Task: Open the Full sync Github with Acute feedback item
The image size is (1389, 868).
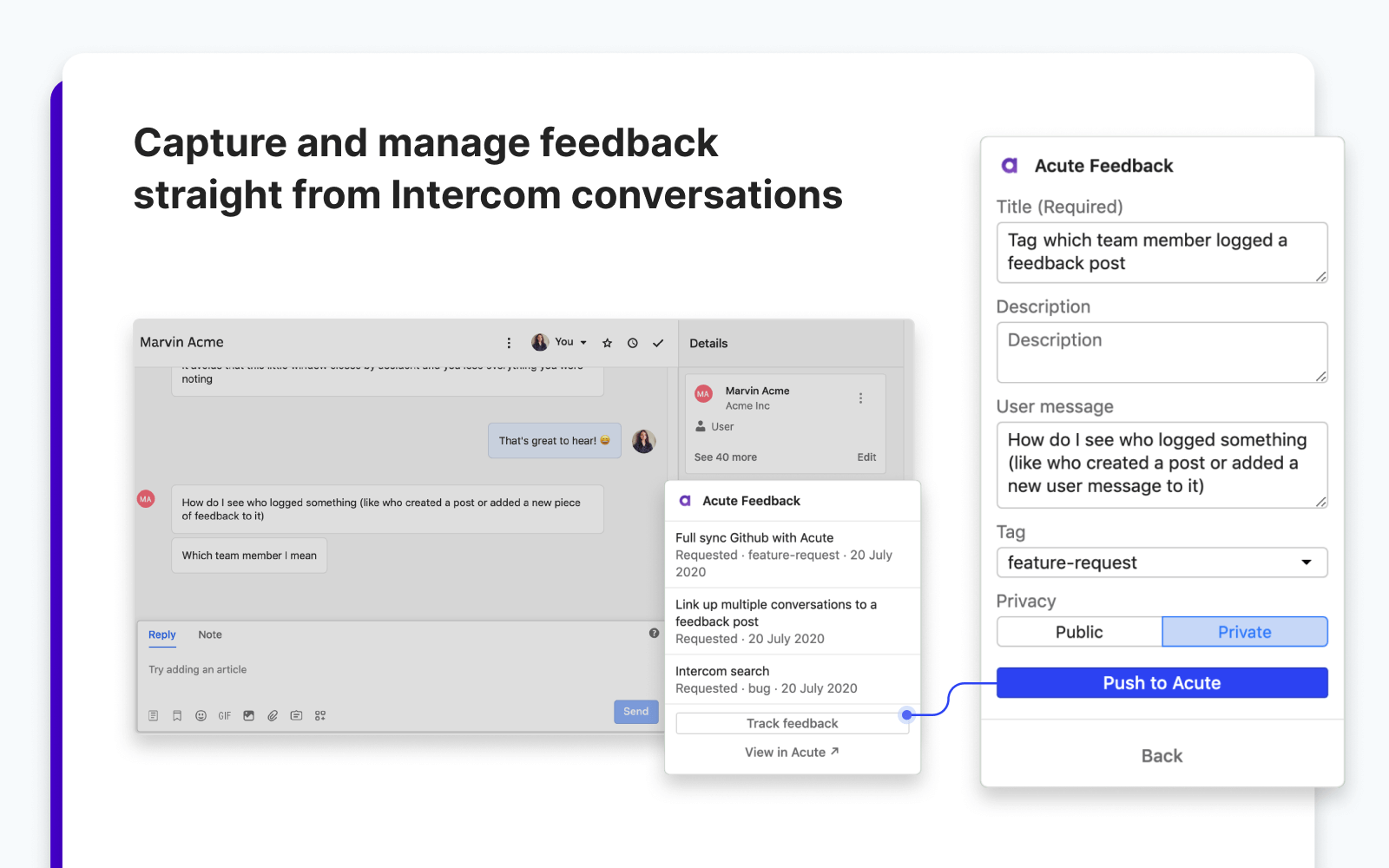Action: coord(793,555)
